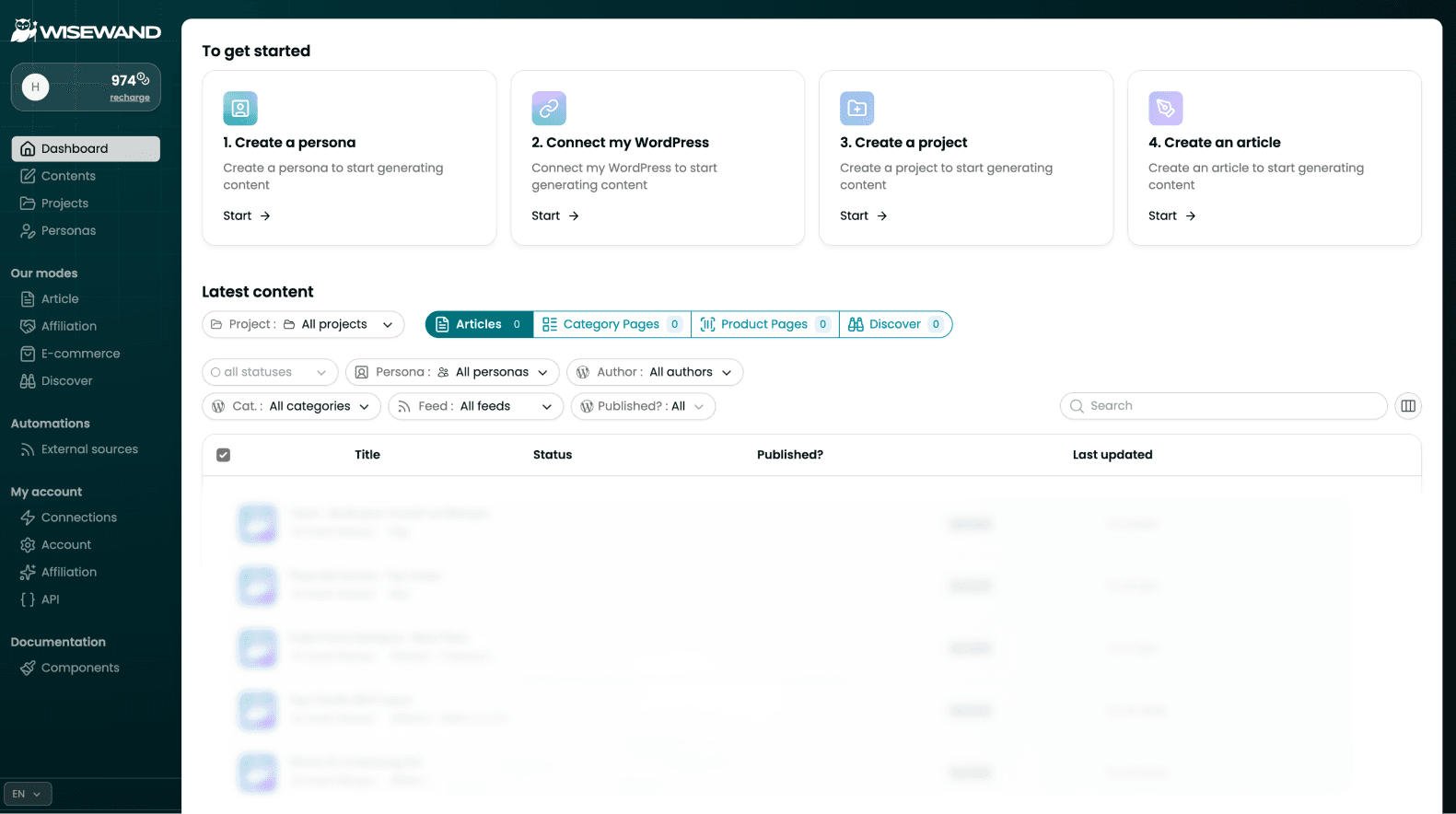Expand the Project All projects dropdown
The height and width of the screenshot is (814, 1456).
coord(303,324)
